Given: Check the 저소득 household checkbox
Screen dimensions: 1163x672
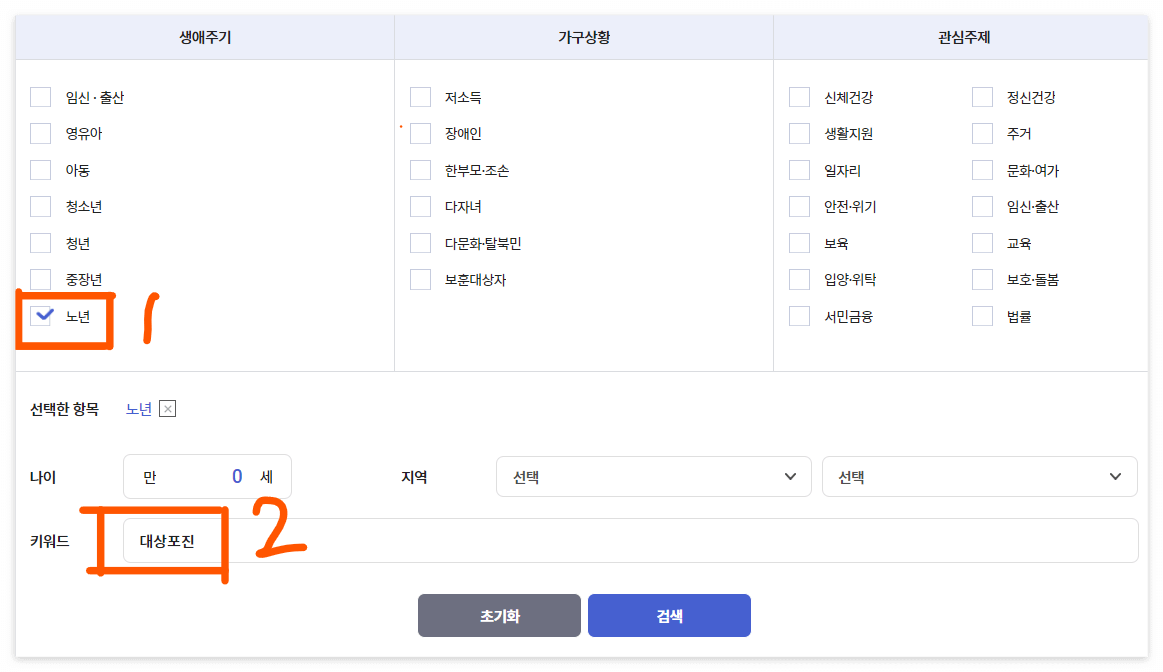Looking at the screenshot, I should click(420, 97).
